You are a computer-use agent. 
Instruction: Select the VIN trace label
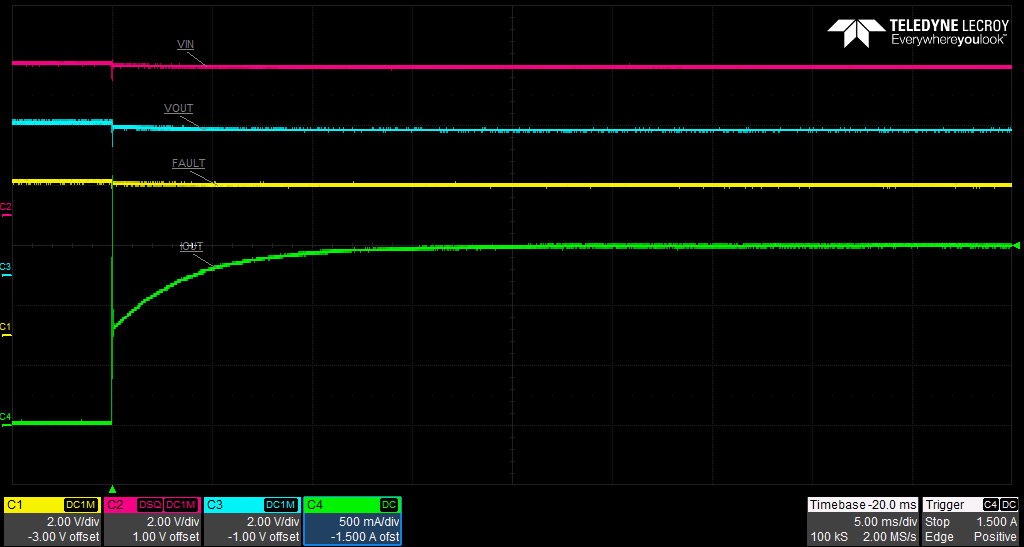[x=185, y=44]
